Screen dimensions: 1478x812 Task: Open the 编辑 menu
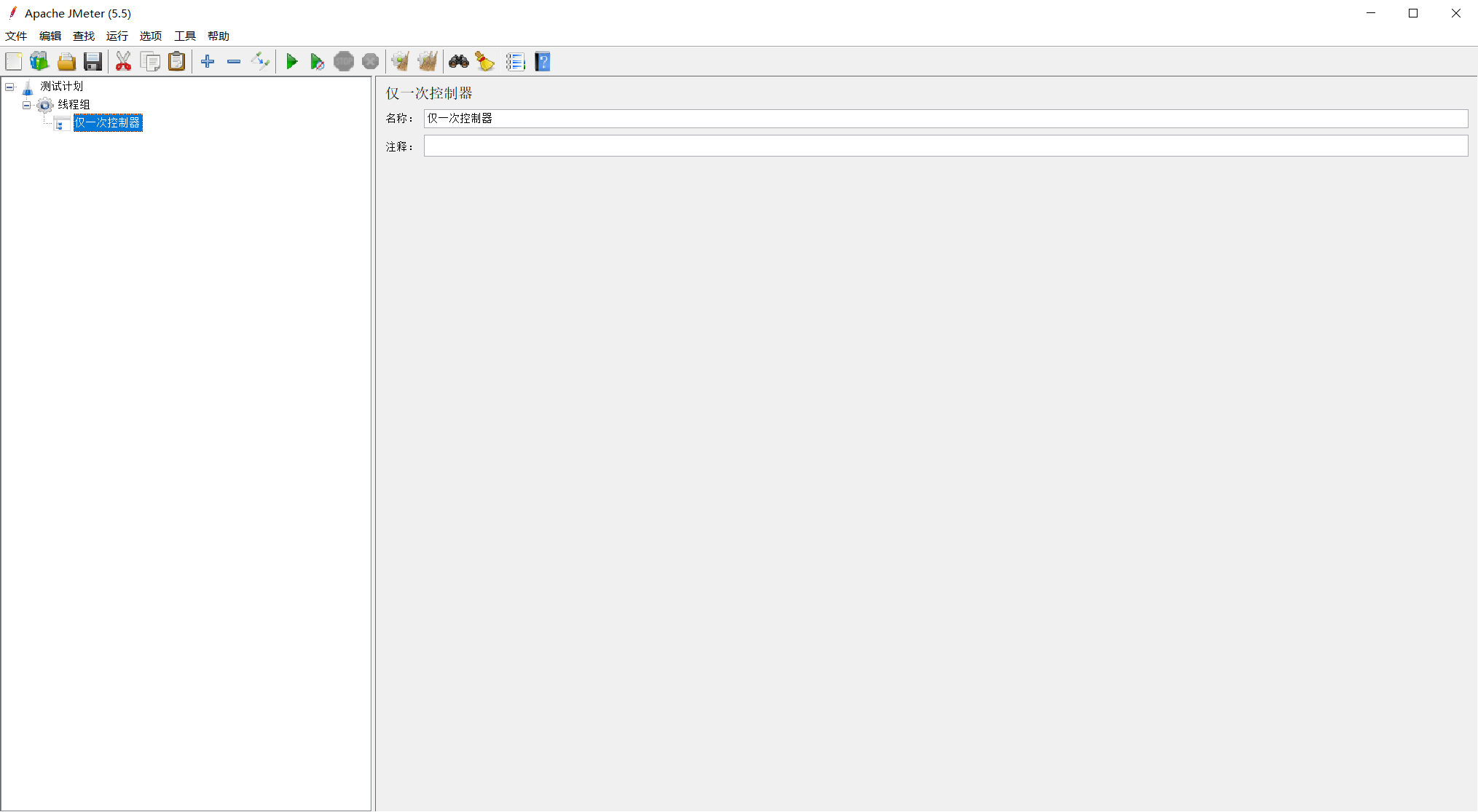50,36
